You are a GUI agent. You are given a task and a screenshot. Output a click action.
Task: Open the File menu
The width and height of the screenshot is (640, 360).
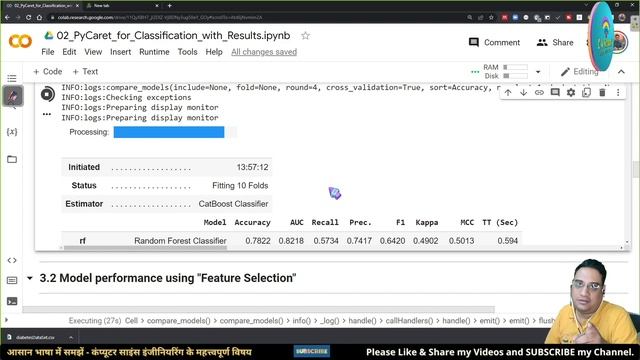[x=48, y=52]
